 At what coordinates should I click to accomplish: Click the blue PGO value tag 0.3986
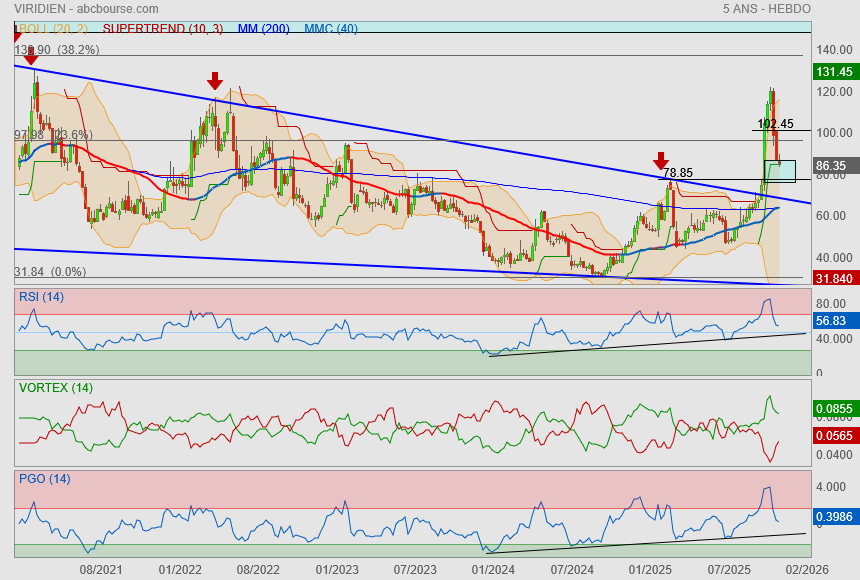(833, 516)
